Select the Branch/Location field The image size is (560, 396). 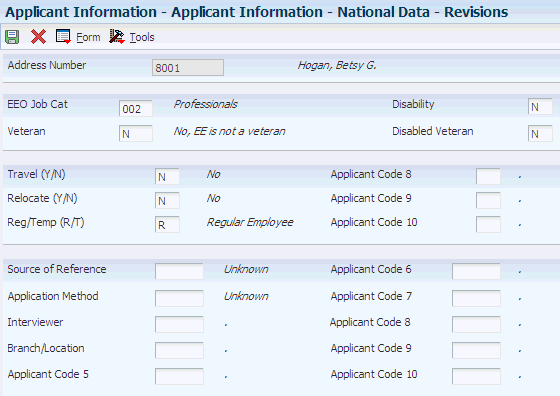pos(179,350)
